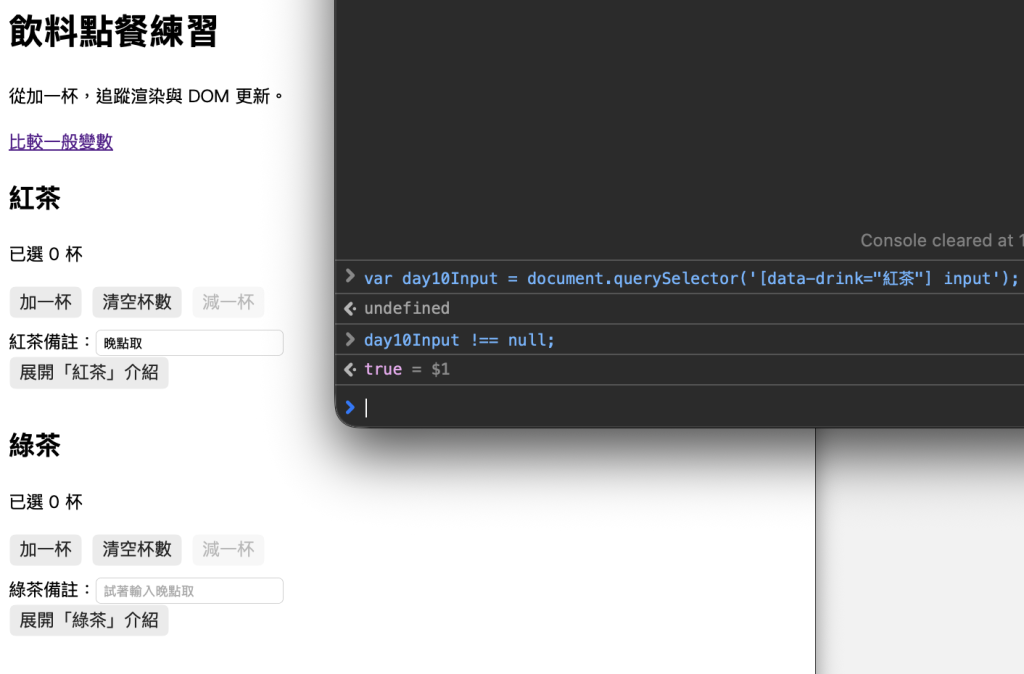Screen dimensions: 1024x674
Task: Expand the 展開「紅茶」介紹 section
Action: pos(89,372)
